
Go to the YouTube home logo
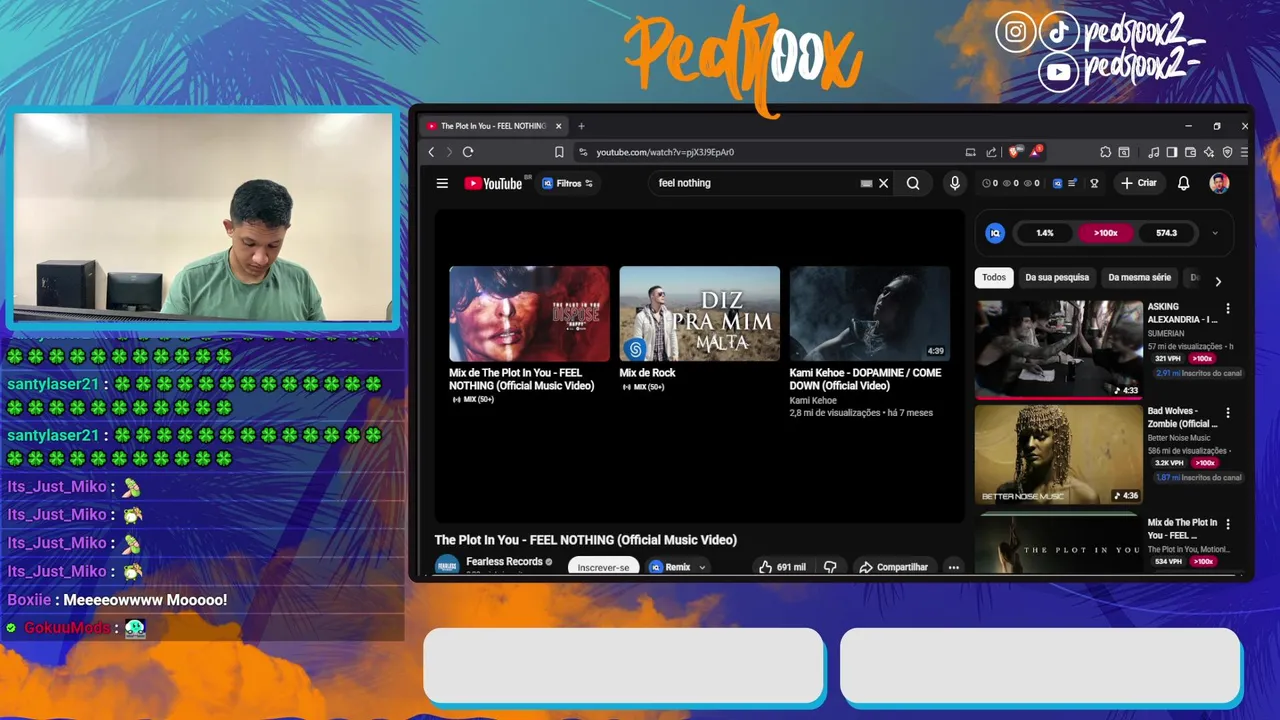pyautogui.click(x=493, y=183)
